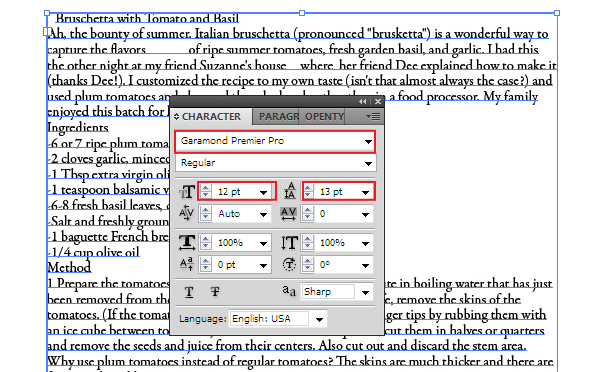600x372 pixels.
Task: Open the tracking value dropdown
Action: pyautogui.click(x=365, y=214)
